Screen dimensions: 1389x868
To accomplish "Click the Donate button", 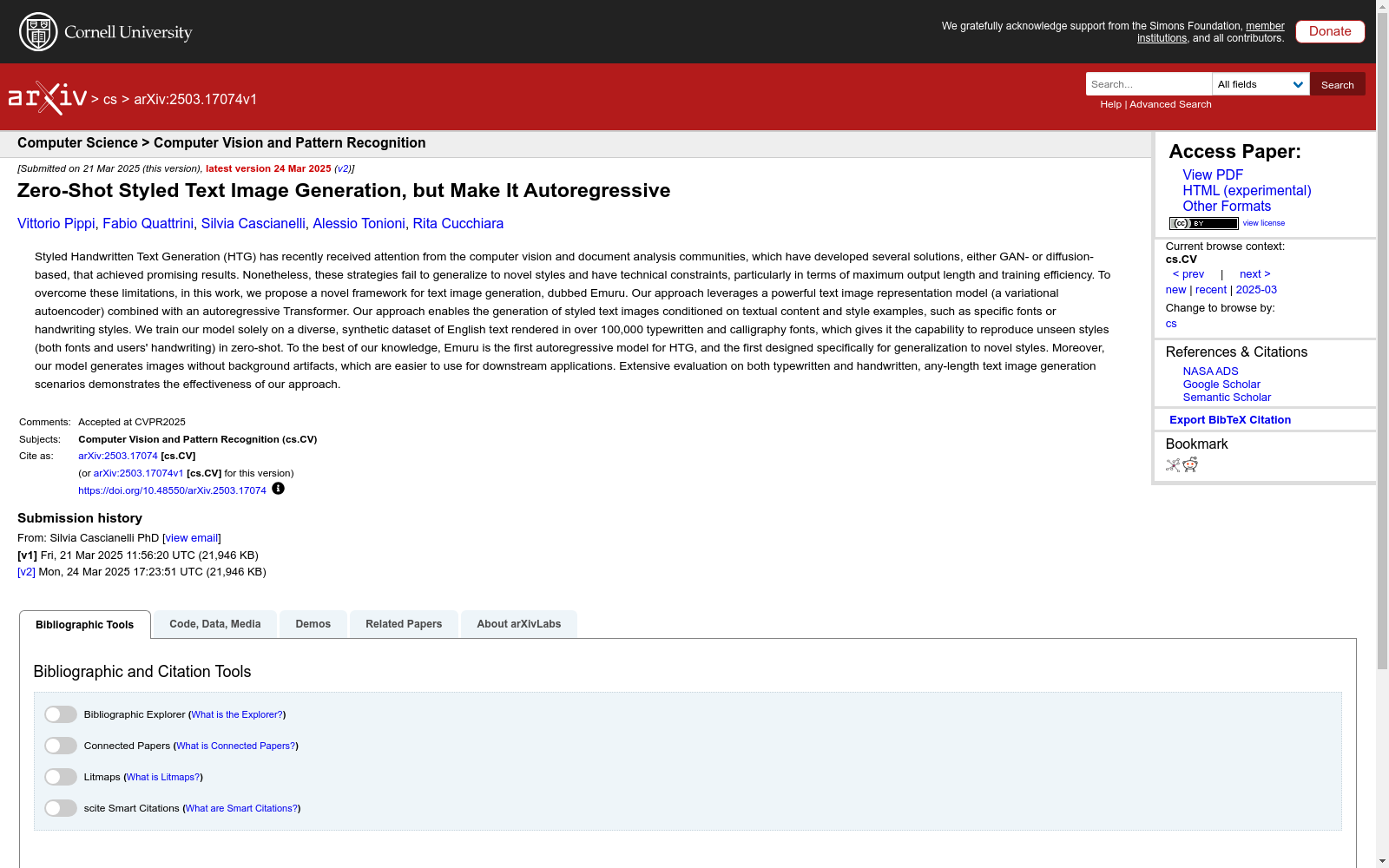I will pos(1330,31).
